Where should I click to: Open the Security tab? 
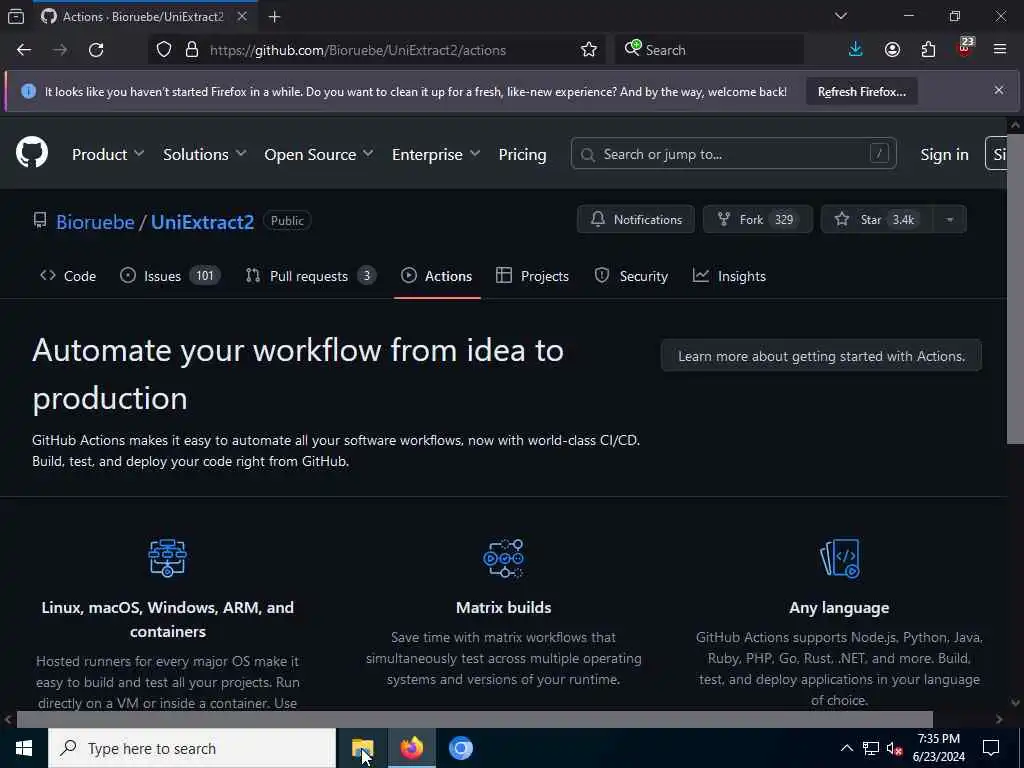point(631,276)
